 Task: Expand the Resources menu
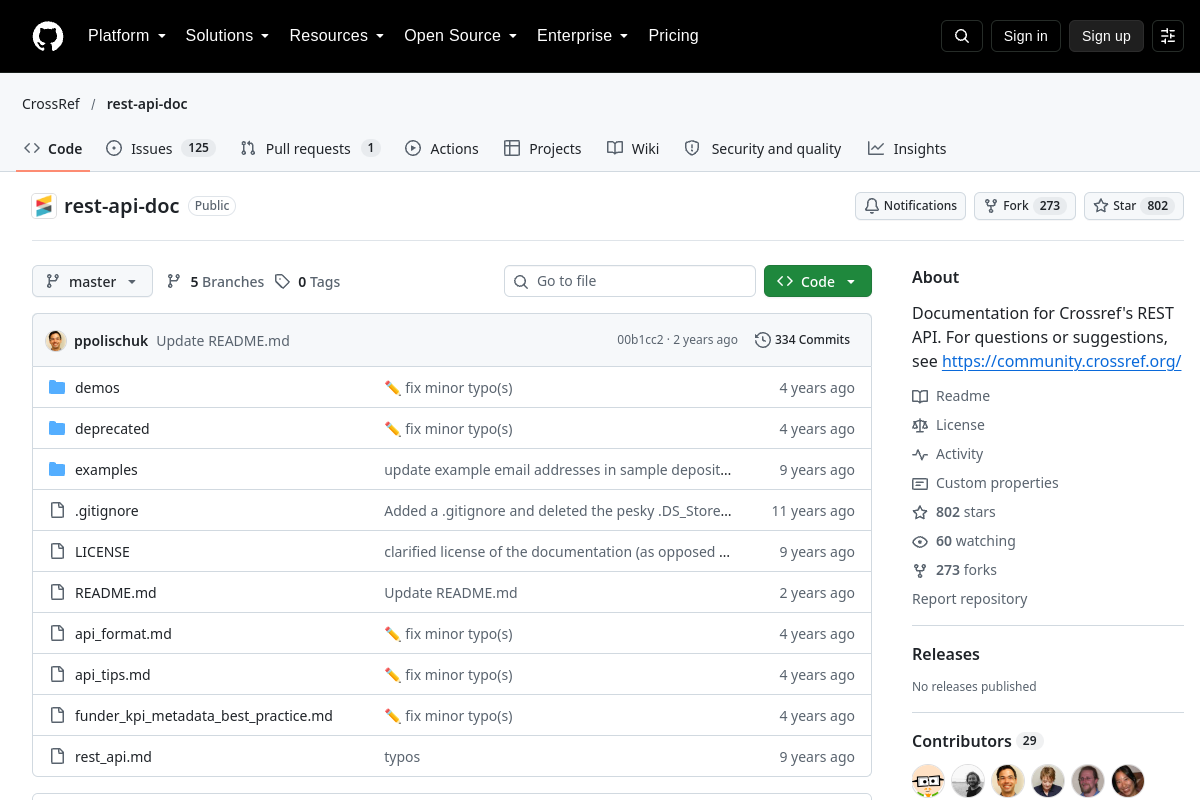pyautogui.click(x=337, y=36)
